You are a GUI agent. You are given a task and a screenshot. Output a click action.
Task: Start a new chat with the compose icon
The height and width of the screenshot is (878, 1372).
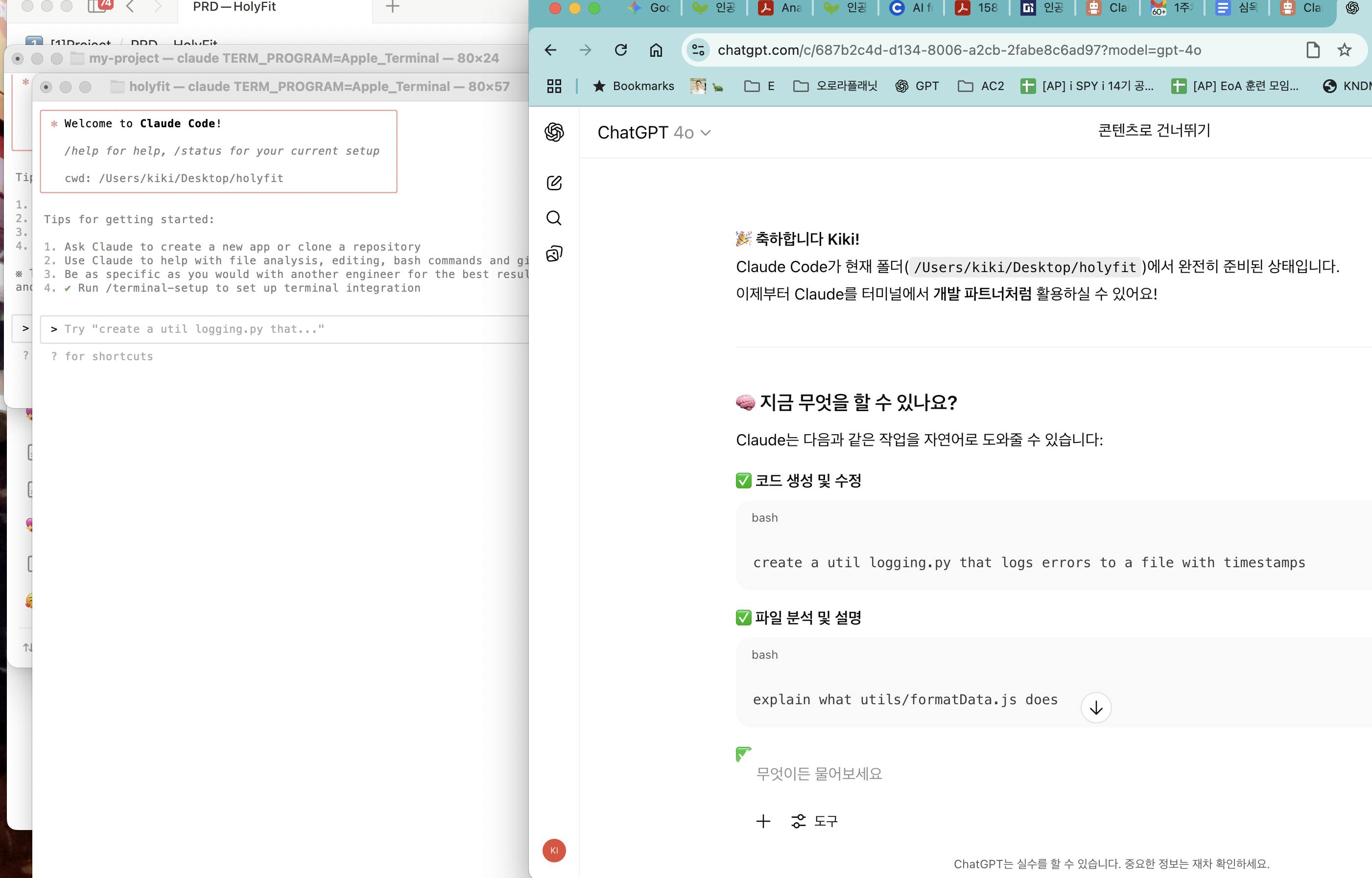[554, 183]
